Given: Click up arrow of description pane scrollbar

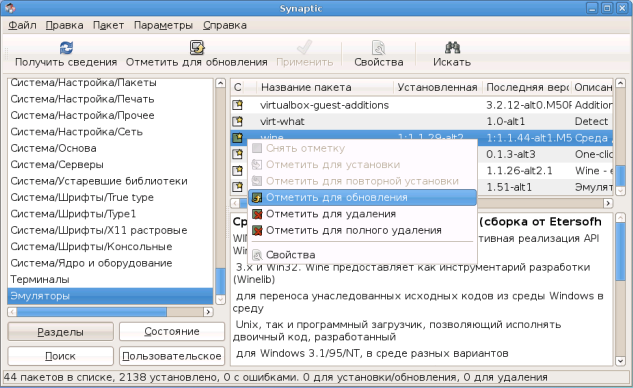Looking at the screenshot, I should [x=620, y=218].
